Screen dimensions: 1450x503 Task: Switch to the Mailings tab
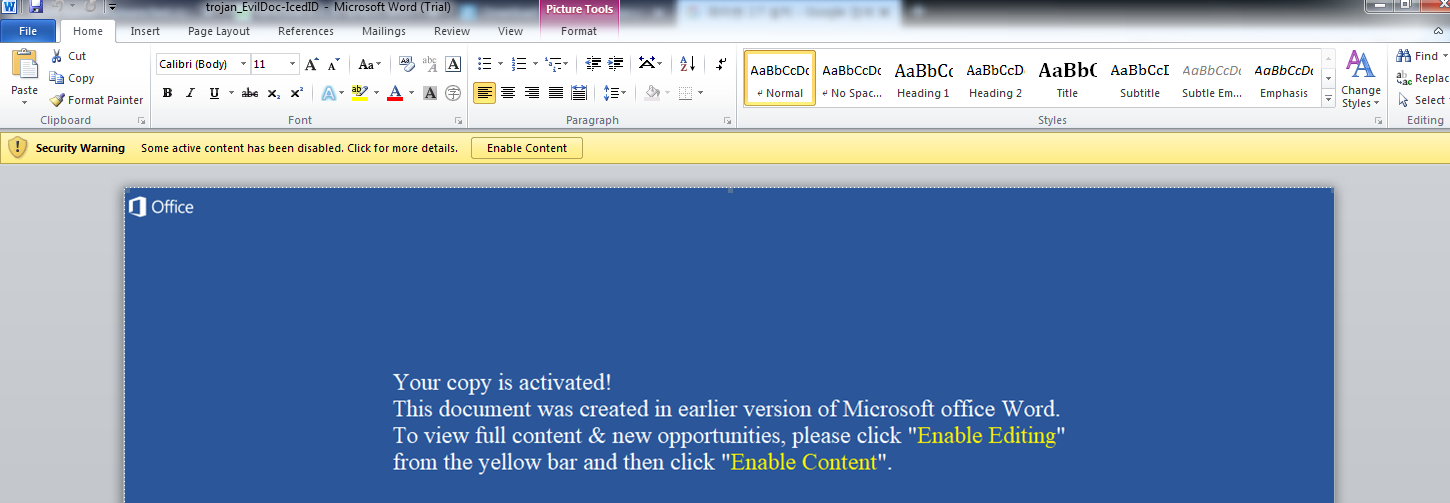coord(384,31)
